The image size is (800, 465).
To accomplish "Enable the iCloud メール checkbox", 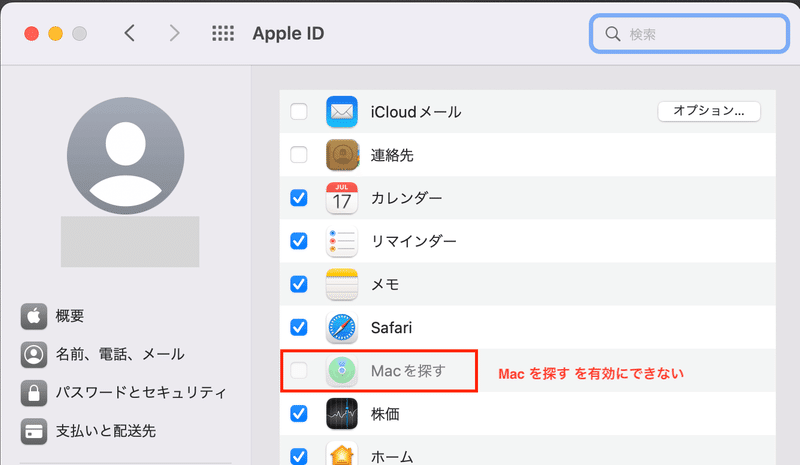I will [x=298, y=111].
